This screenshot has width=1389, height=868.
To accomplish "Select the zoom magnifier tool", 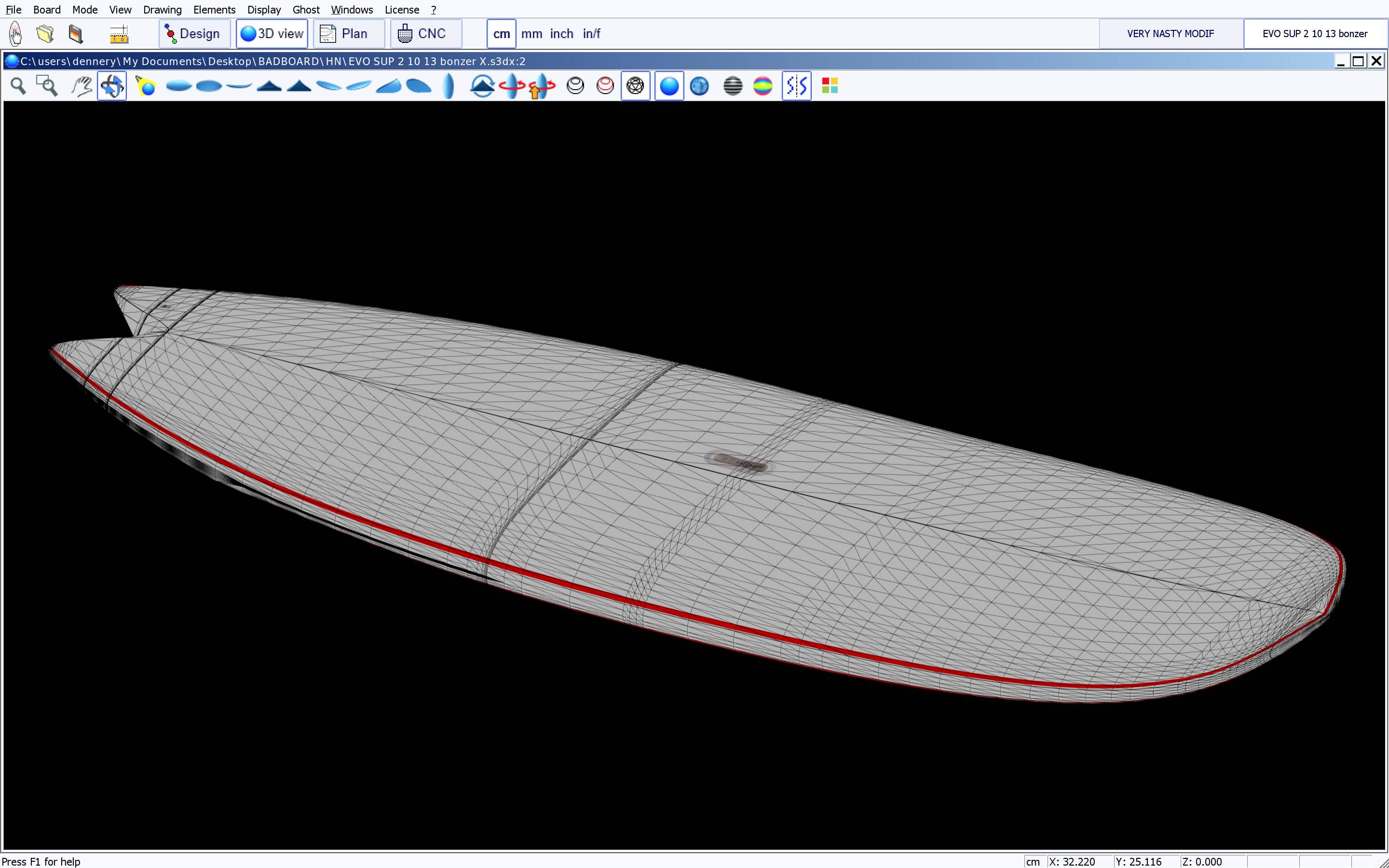I will click(18, 86).
